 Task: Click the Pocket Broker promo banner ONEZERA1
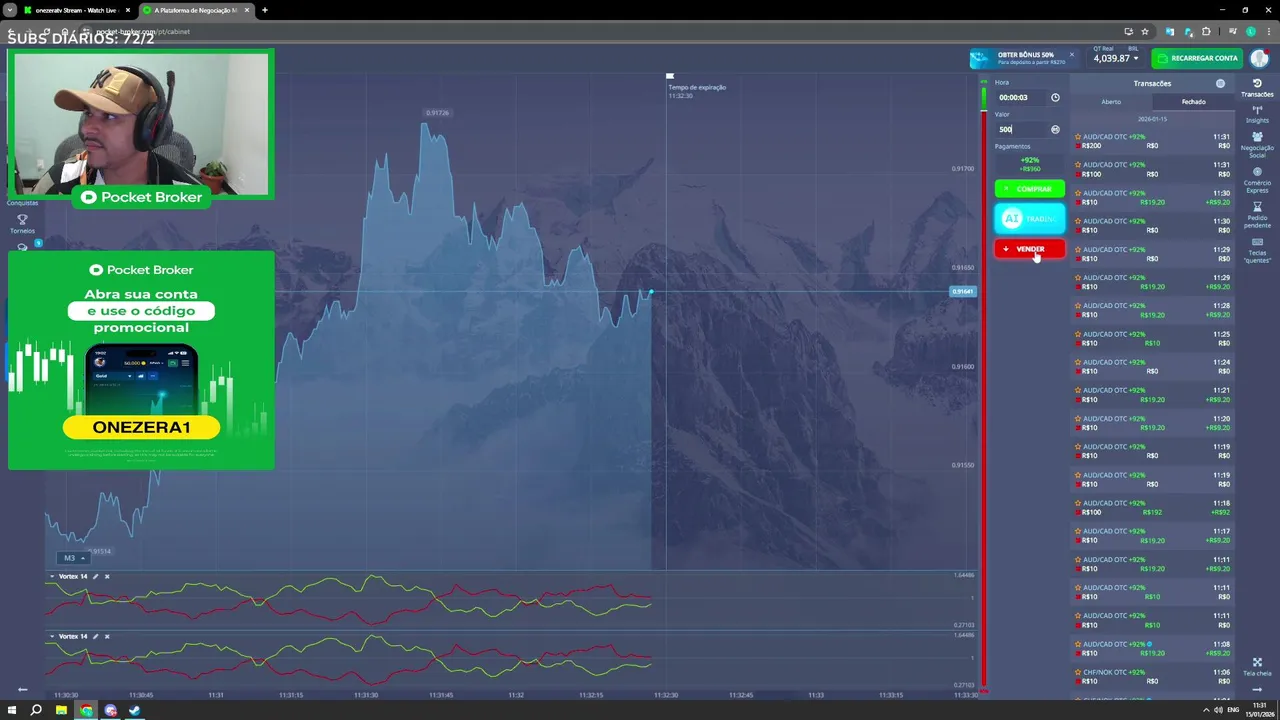pos(141,360)
